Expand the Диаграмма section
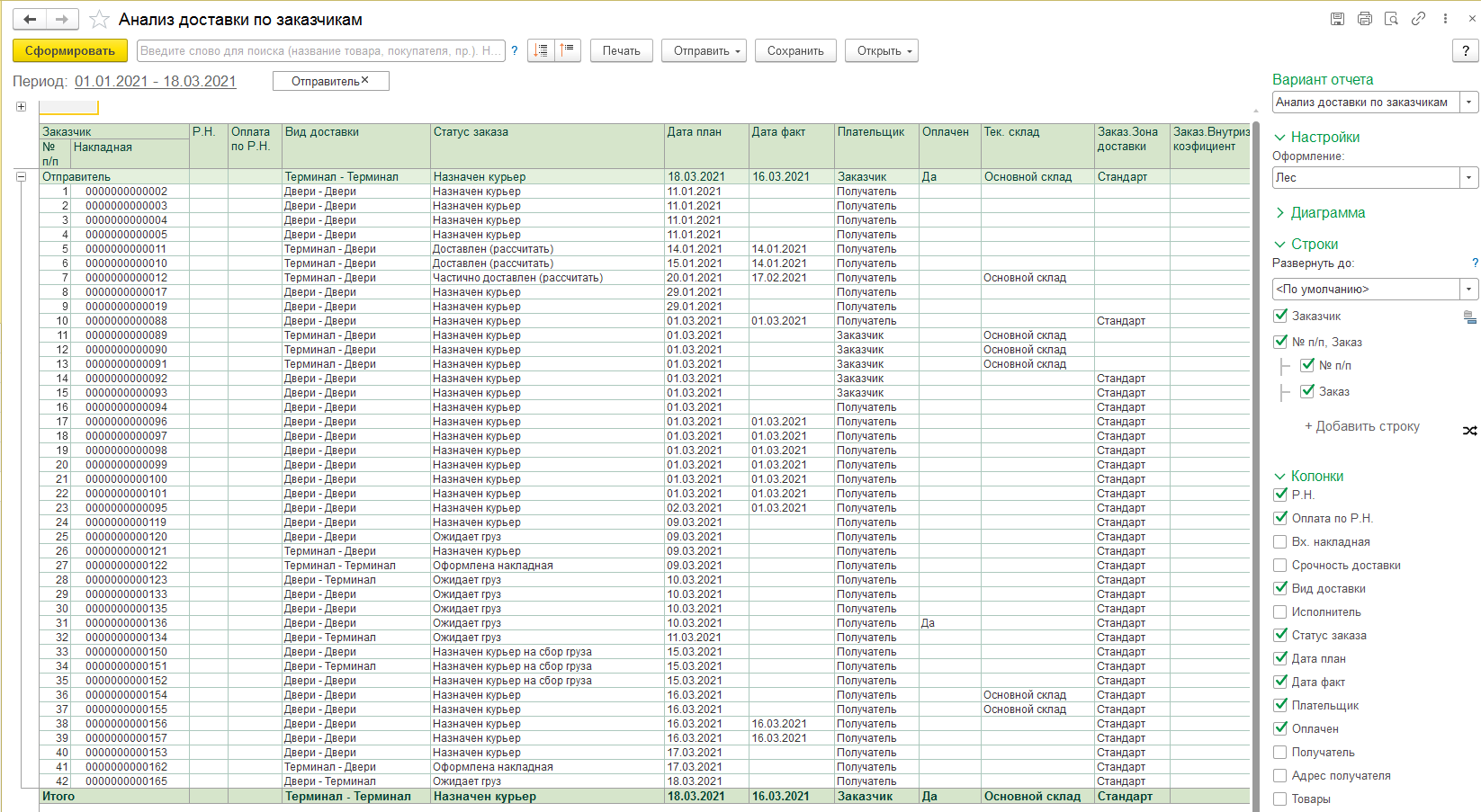 point(1327,213)
